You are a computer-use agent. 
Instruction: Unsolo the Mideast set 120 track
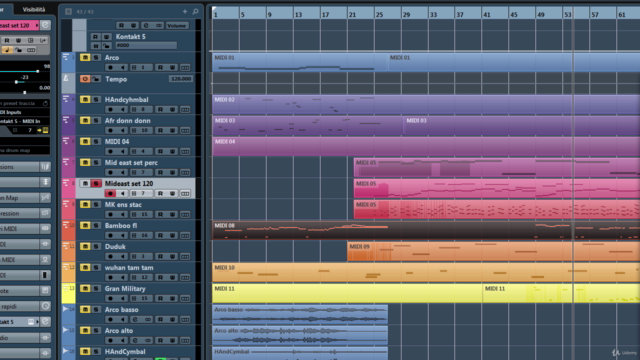tap(96, 183)
